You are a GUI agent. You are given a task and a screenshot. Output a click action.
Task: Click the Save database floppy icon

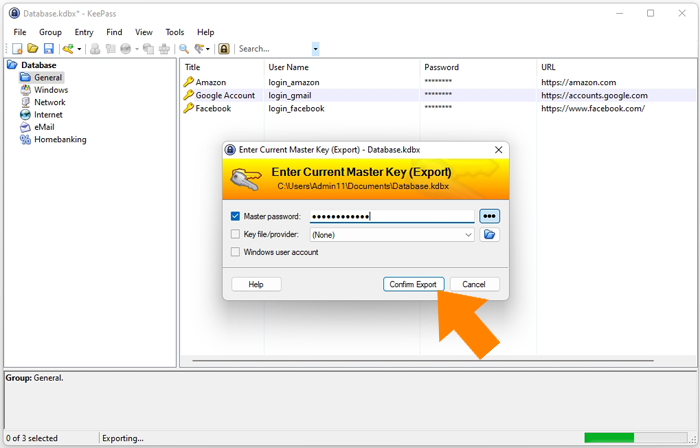pyautogui.click(x=47, y=48)
